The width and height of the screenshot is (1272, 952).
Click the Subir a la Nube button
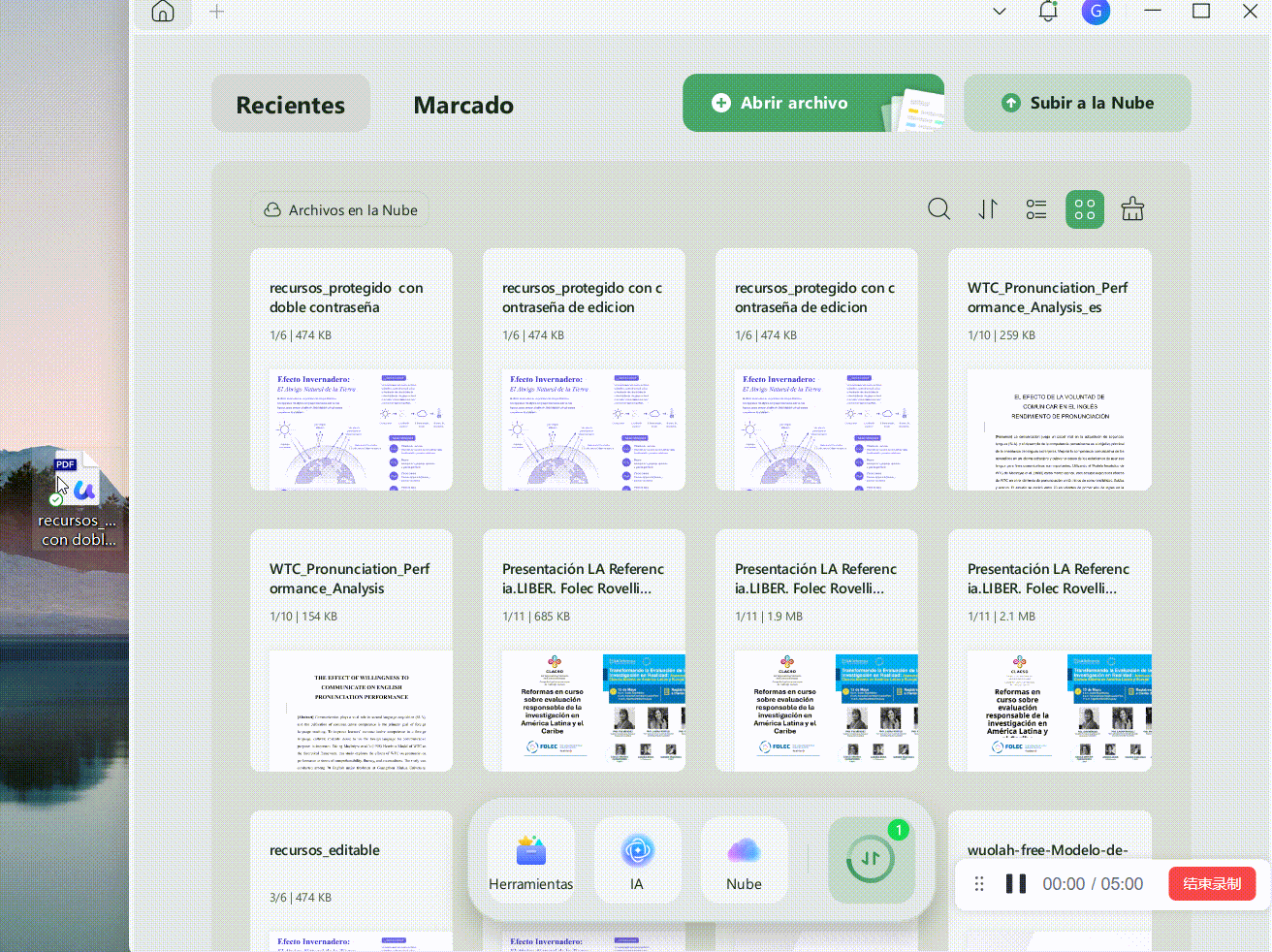[x=1077, y=103]
